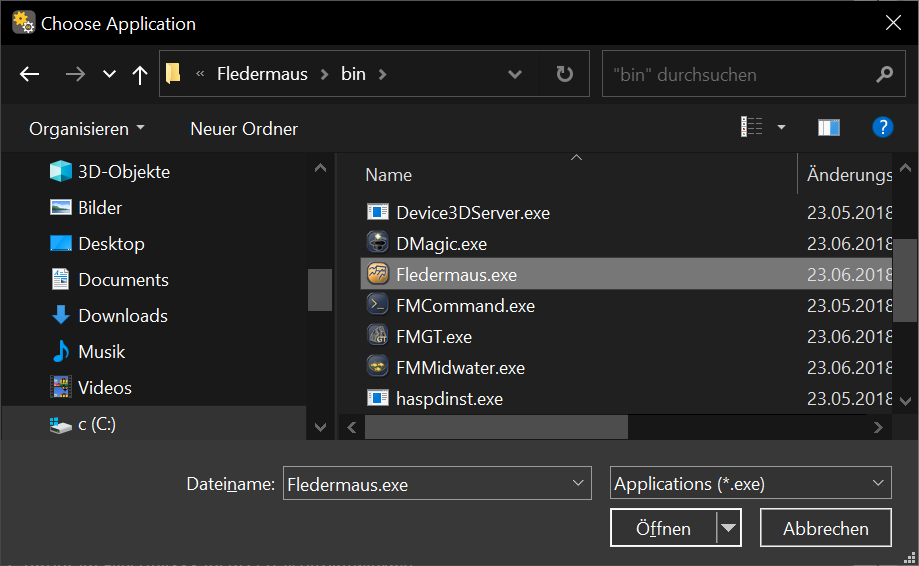The width and height of the screenshot is (919, 566).
Task: Open recent locations dropdown beside the forward arrow
Action: [109, 74]
